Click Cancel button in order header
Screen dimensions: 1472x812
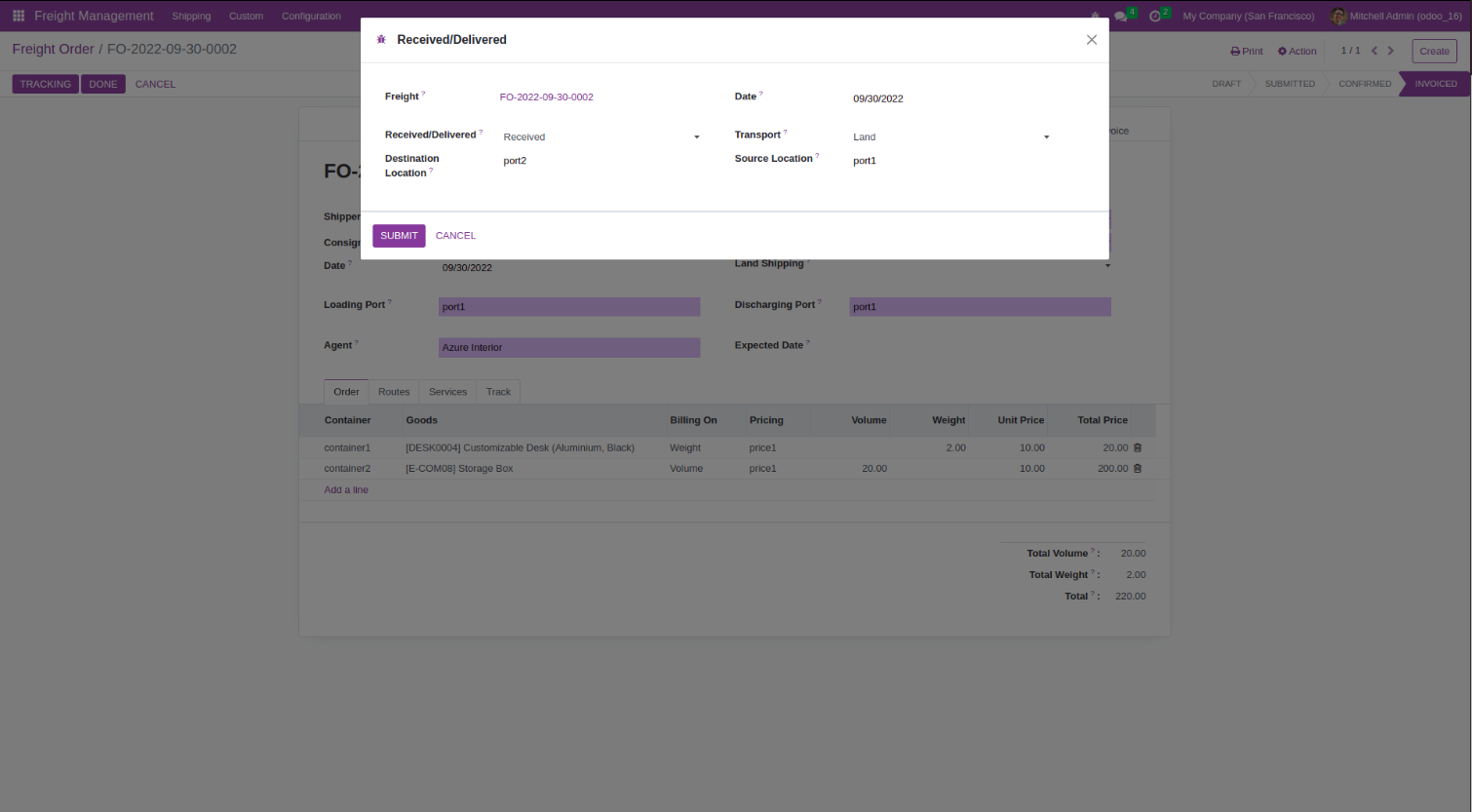[x=155, y=84]
